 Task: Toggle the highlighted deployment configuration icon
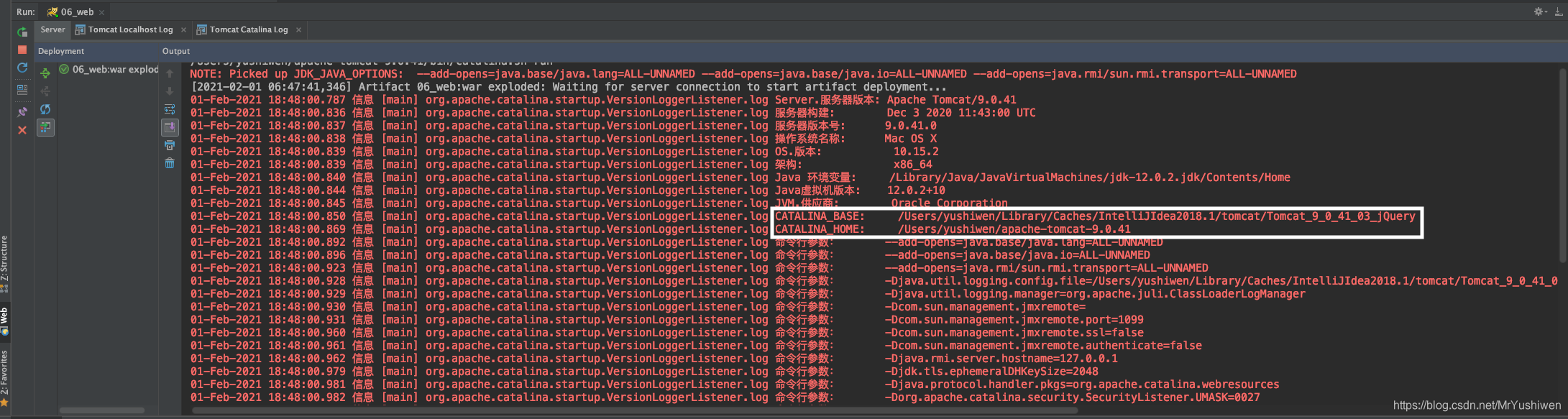(x=45, y=127)
